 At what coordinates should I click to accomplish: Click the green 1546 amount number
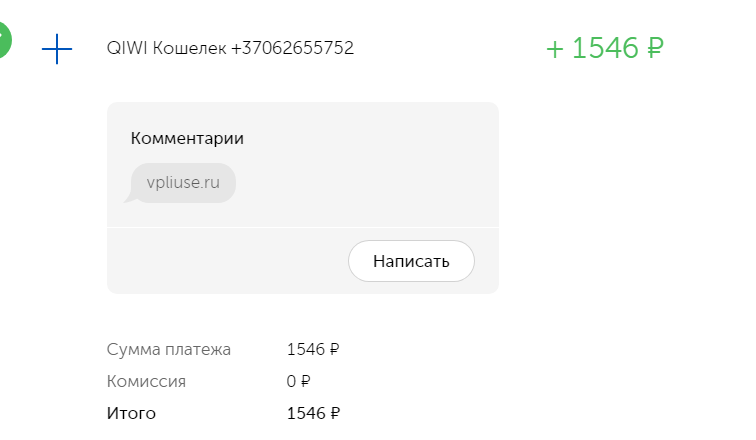(x=605, y=48)
